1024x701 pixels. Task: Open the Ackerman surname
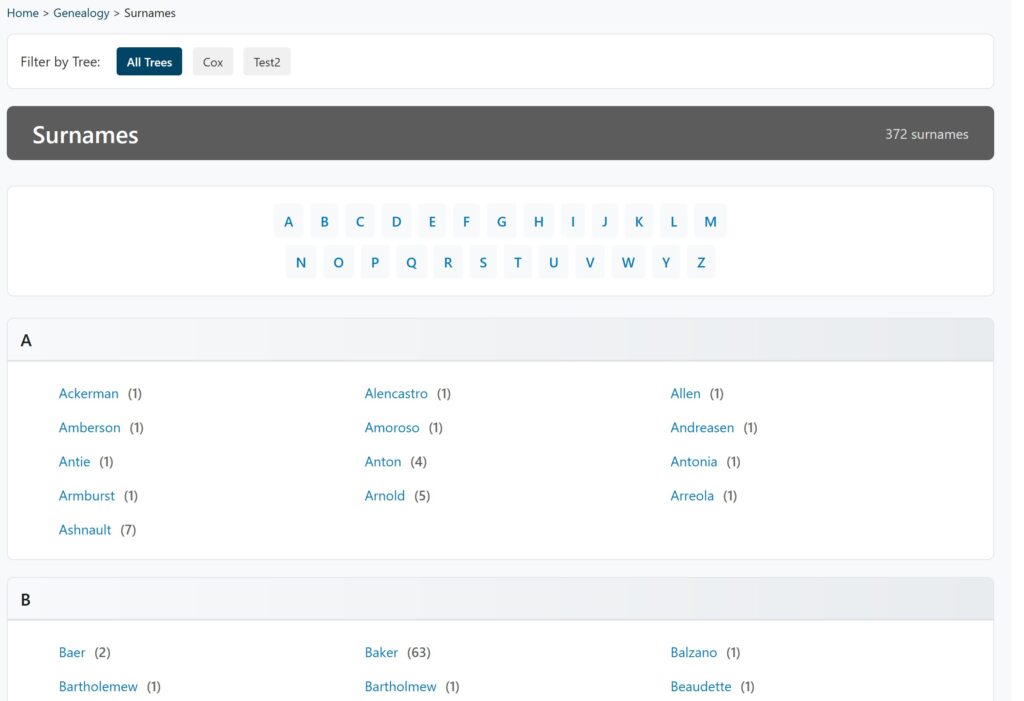(x=89, y=394)
